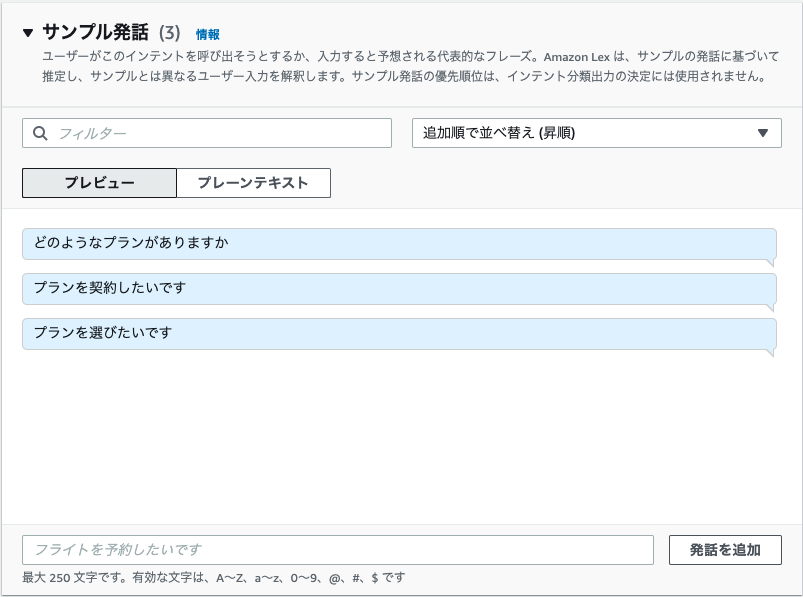Click the speech-bubble tail of the last utterance
This screenshot has height=597, width=803.
pos(770,353)
